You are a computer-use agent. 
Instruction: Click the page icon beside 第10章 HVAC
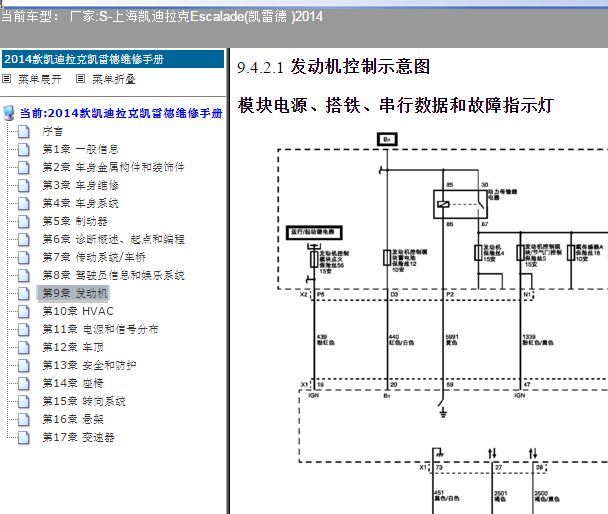(24, 311)
